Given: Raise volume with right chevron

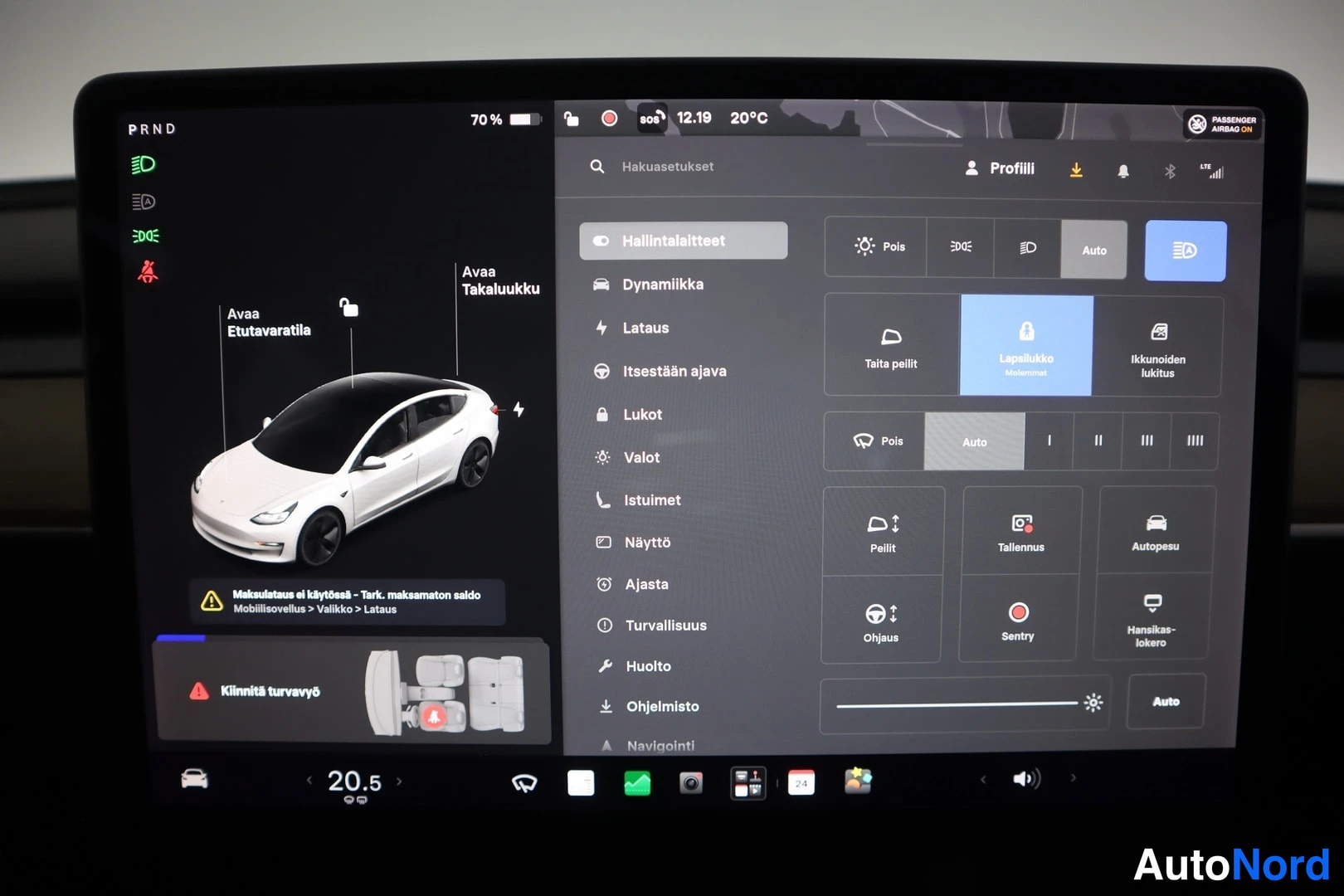Looking at the screenshot, I should coord(1073,778).
